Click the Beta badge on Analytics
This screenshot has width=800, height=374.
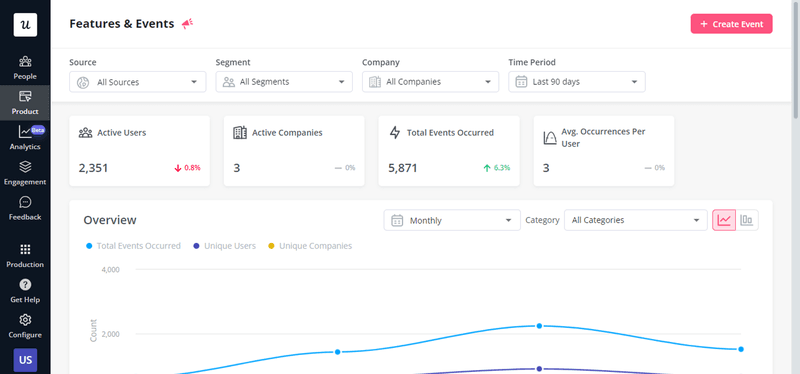[x=38, y=130]
